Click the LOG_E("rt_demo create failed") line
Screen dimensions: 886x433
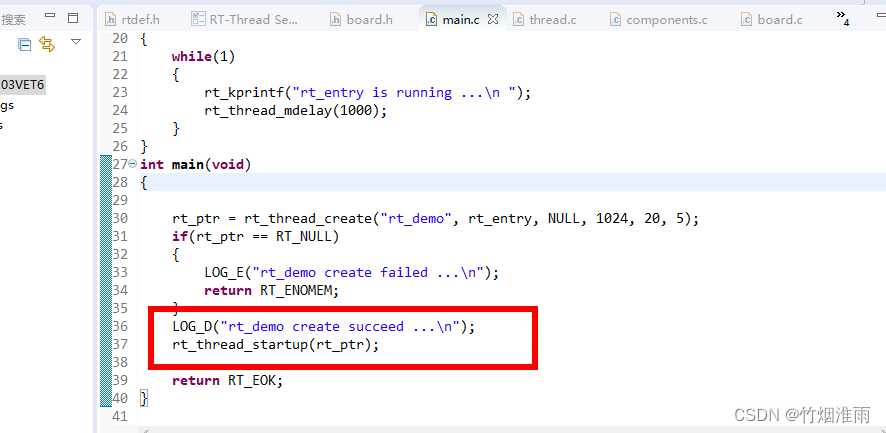click(x=351, y=272)
